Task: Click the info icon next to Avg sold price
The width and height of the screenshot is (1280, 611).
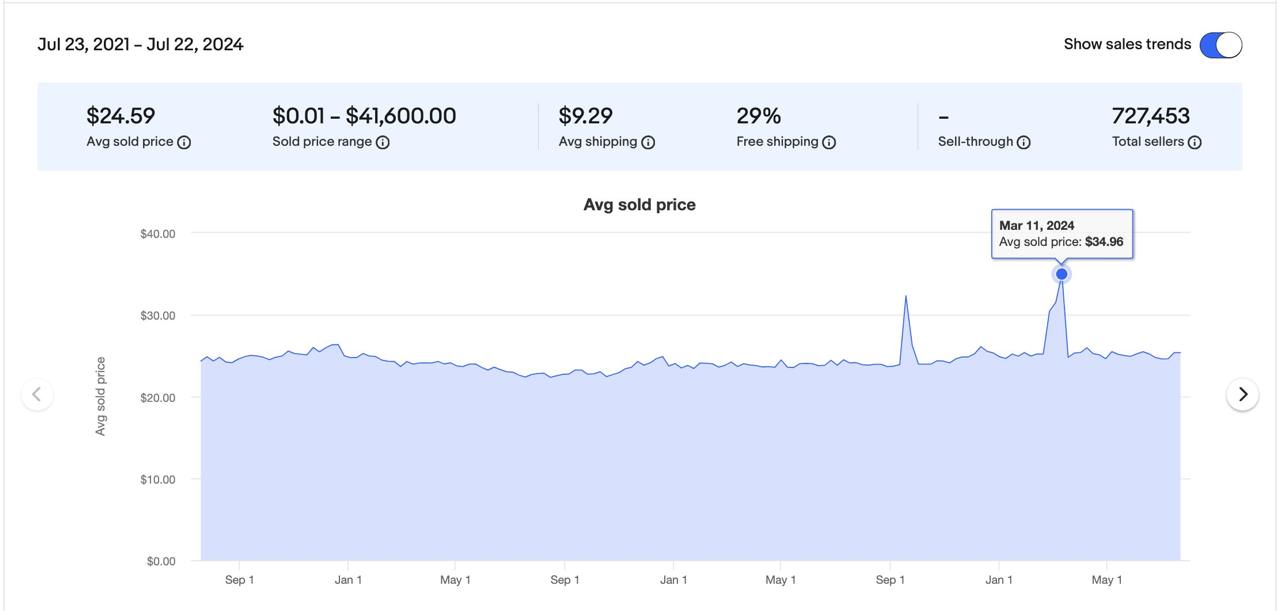Action: point(184,142)
